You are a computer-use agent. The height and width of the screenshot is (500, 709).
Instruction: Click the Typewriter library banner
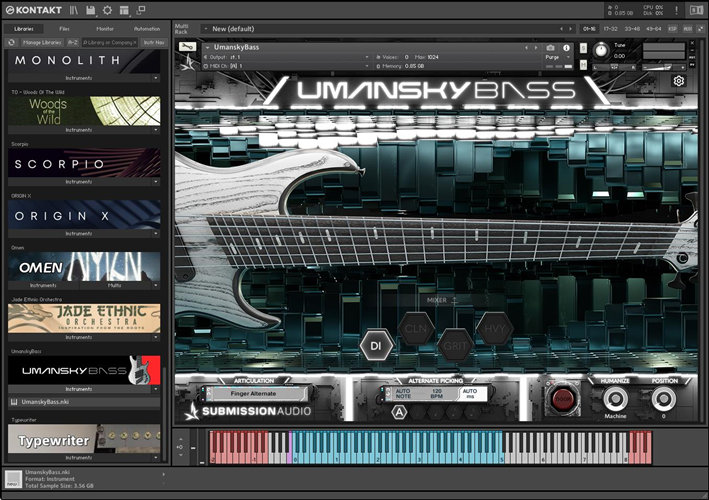[x=84, y=440]
